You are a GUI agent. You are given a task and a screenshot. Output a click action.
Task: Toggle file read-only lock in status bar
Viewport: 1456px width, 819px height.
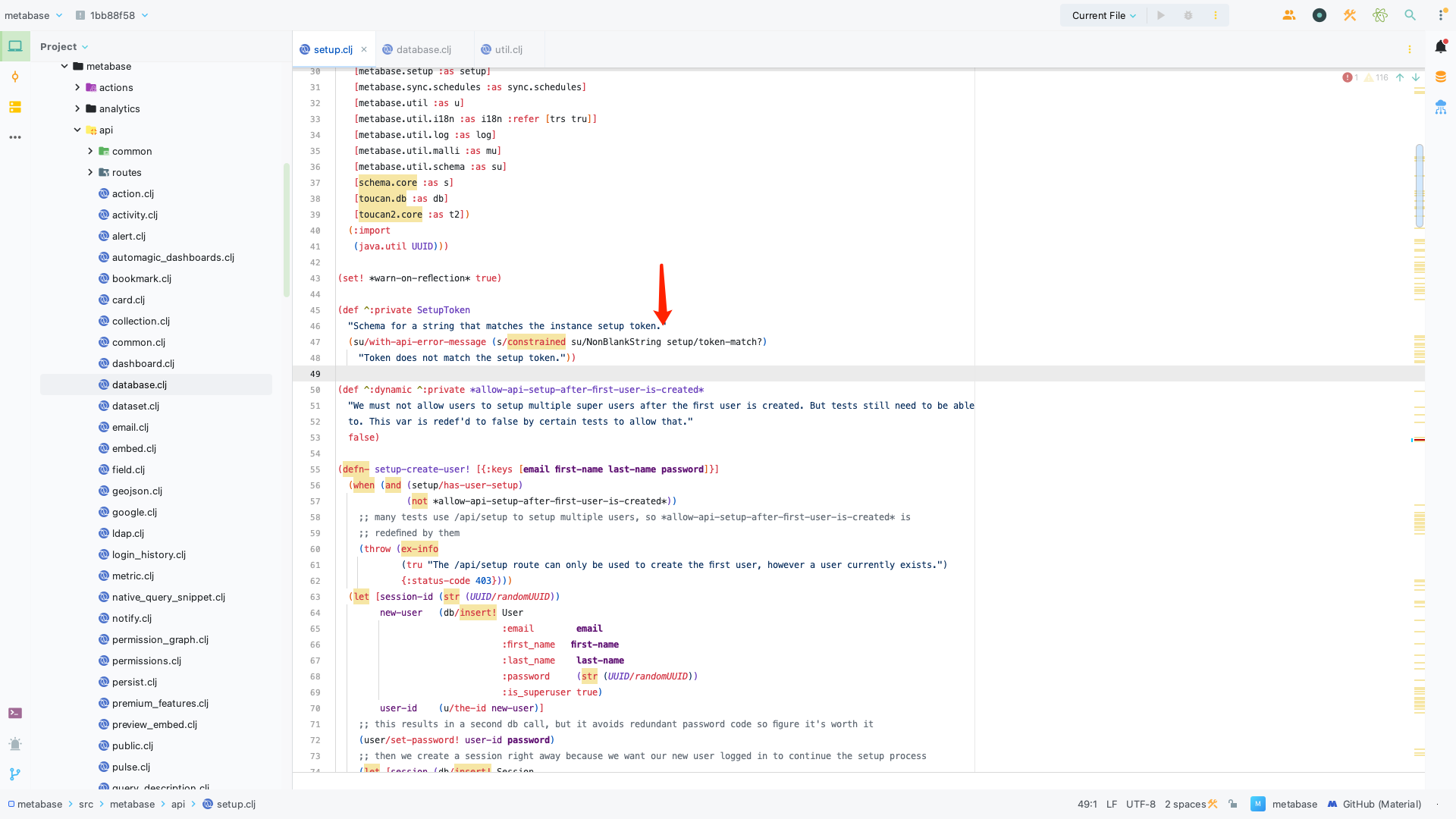[x=1233, y=804]
